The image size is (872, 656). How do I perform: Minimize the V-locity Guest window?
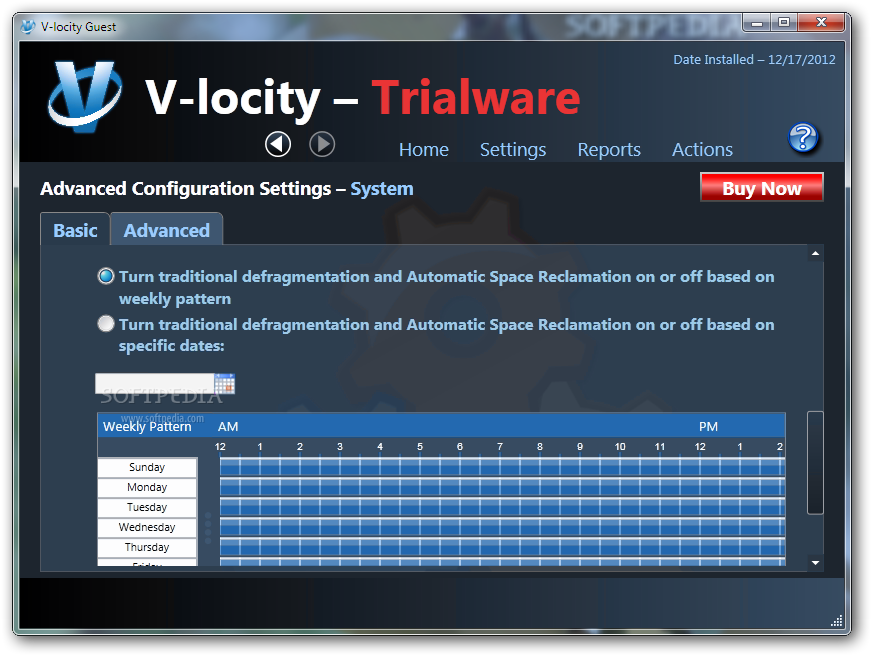(757, 23)
